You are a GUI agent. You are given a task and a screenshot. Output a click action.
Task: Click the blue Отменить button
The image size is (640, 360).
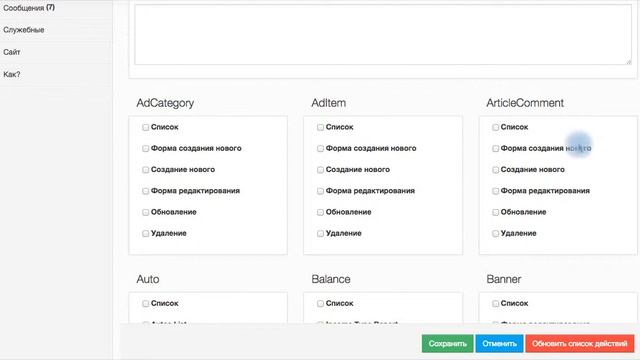pyautogui.click(x=499, y=344)
